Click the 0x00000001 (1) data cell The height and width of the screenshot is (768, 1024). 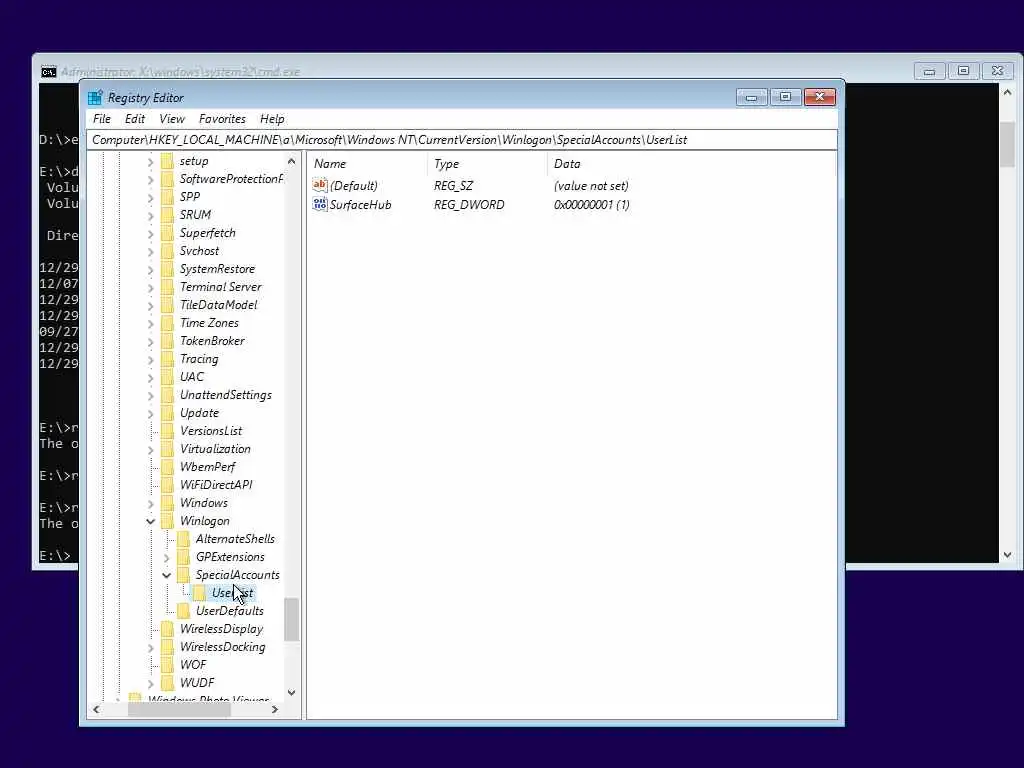(592, 204)
